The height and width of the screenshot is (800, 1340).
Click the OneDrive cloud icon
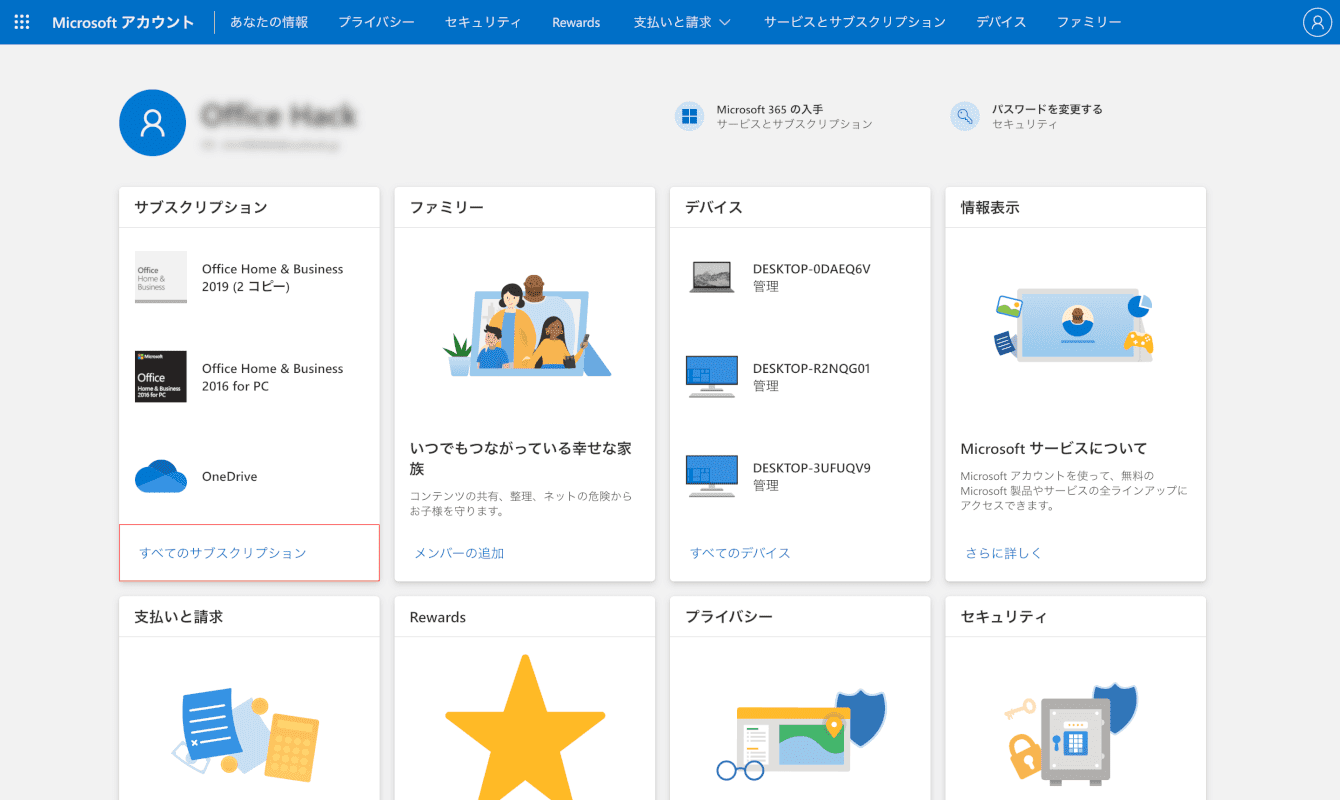[x=161, y=476]
